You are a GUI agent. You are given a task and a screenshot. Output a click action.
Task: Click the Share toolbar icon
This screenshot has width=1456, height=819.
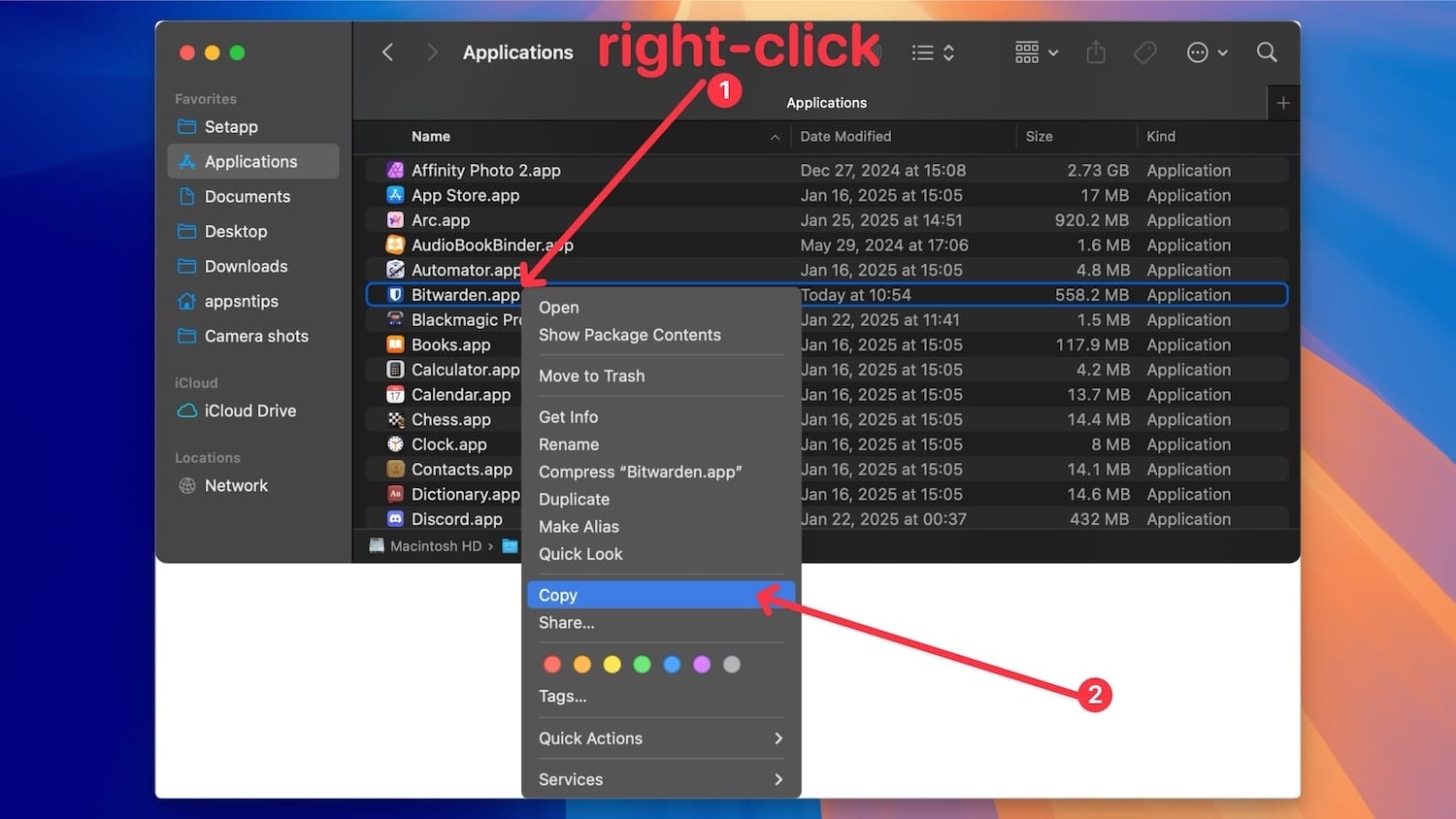click(1096, 52)
